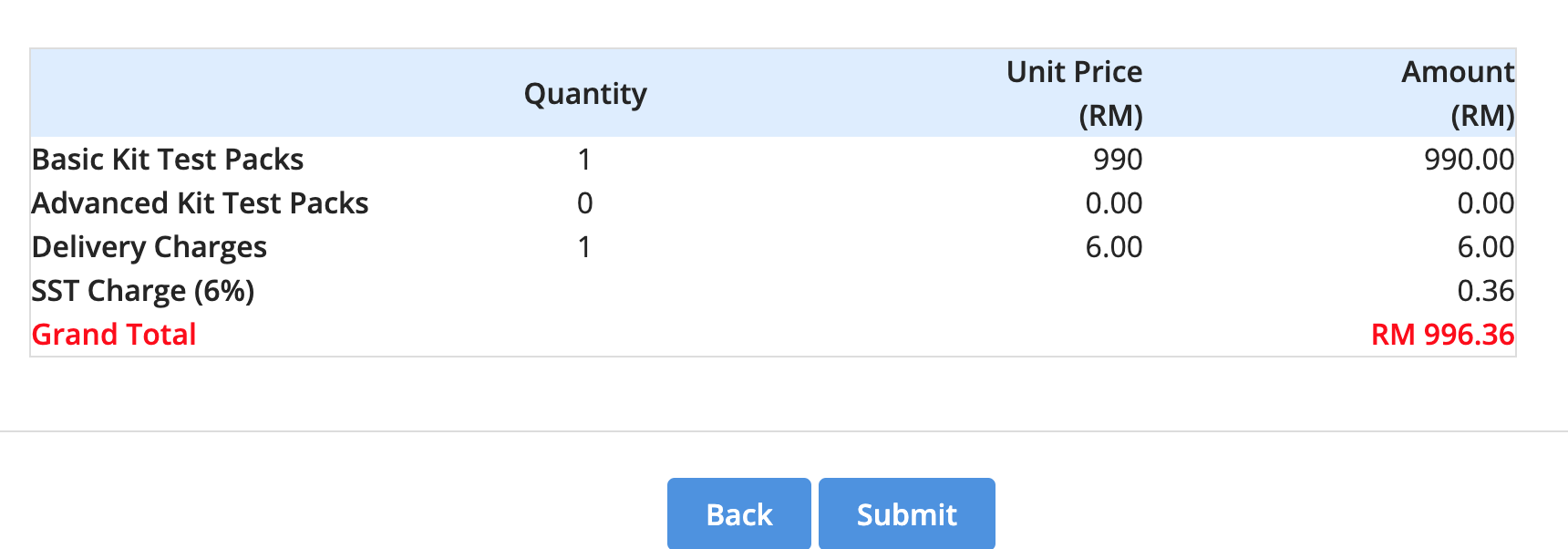Select the Delivery Charges row label

coord(150,247)
